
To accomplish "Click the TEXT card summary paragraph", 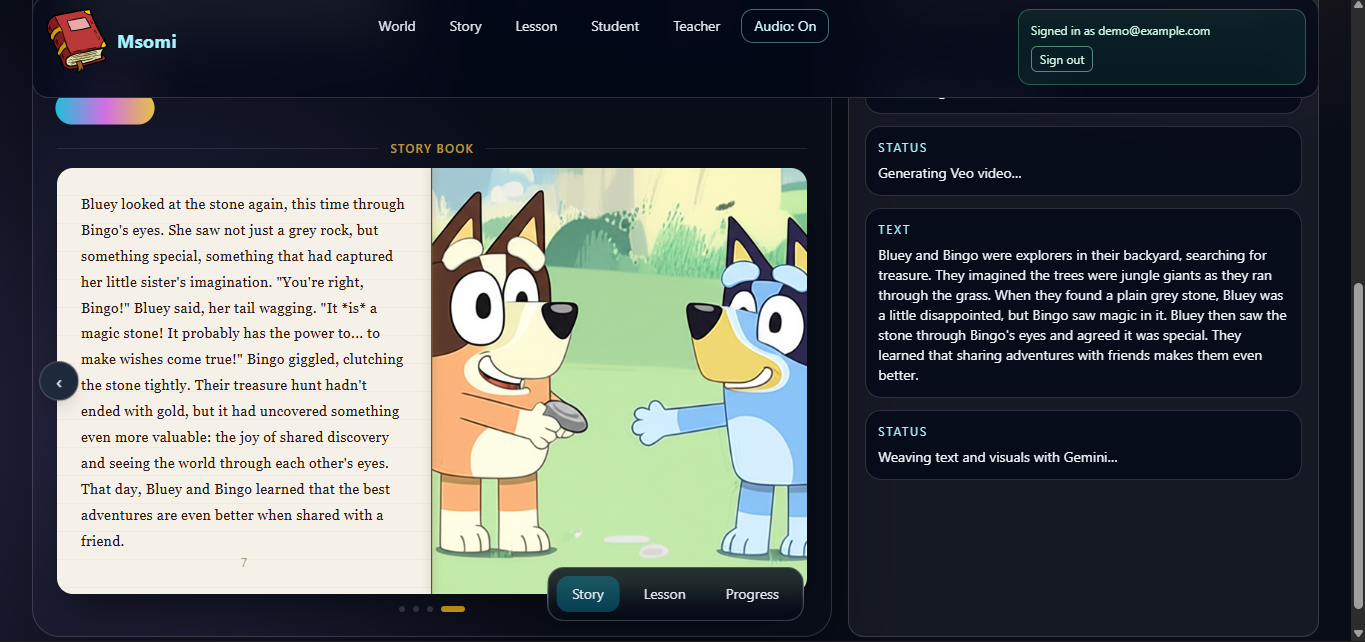I will pos(1082,315).
